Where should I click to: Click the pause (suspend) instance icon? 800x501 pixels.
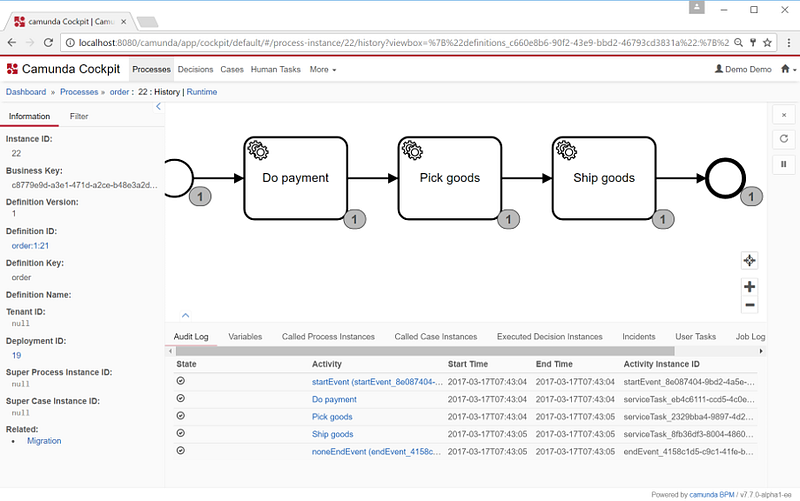783,164
